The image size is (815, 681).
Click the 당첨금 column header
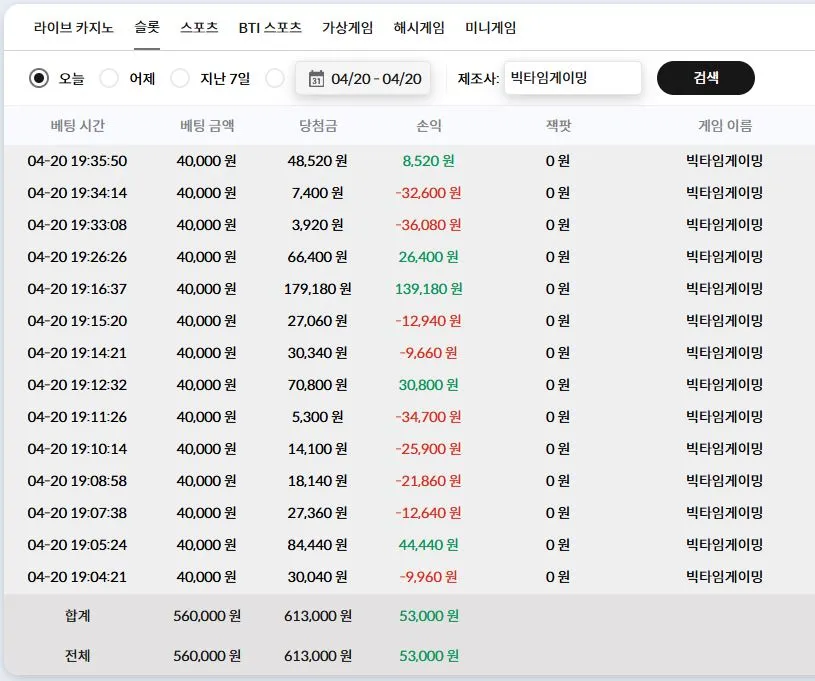pyautogui.click(x=318, y=125)
